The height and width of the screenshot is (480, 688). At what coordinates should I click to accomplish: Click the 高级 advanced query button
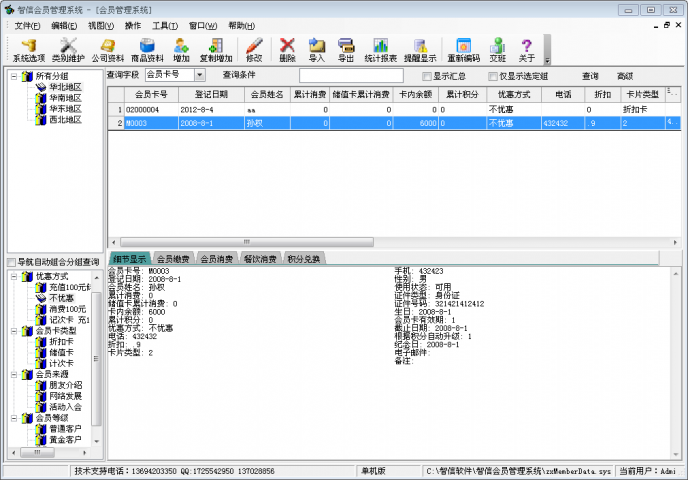[625, 76]
